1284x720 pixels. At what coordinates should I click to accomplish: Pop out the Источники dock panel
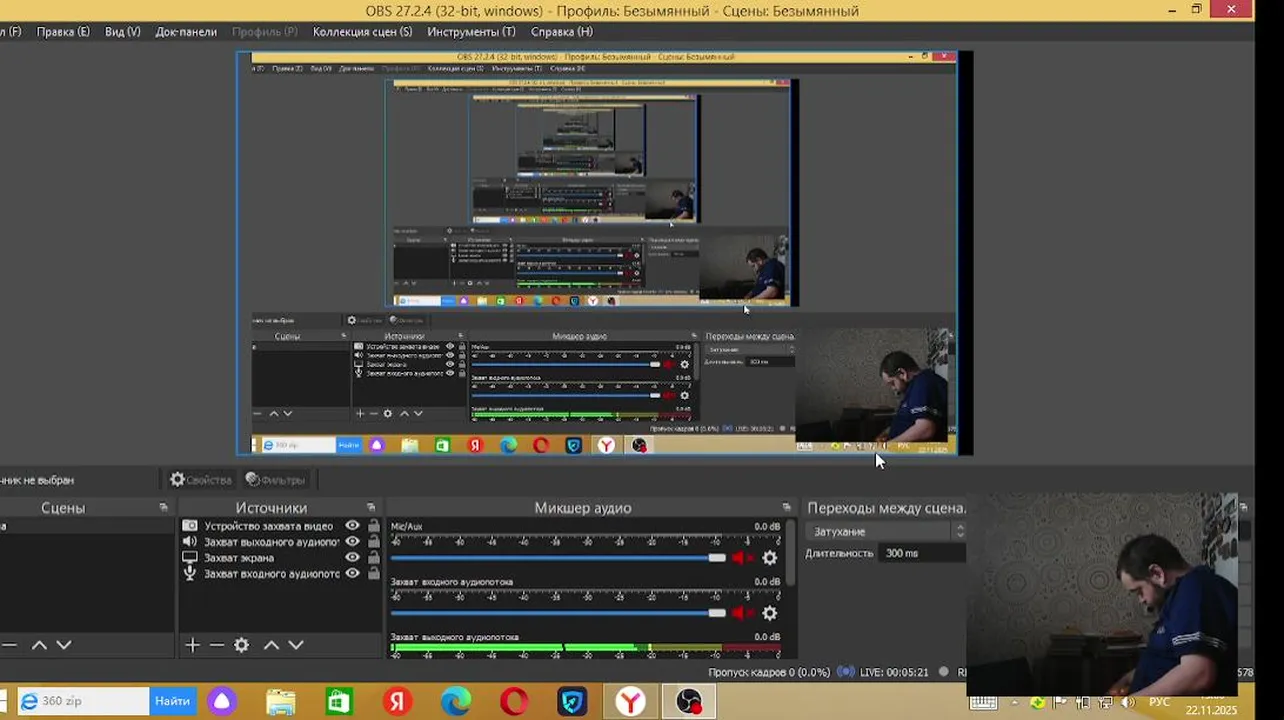[371, 508]
